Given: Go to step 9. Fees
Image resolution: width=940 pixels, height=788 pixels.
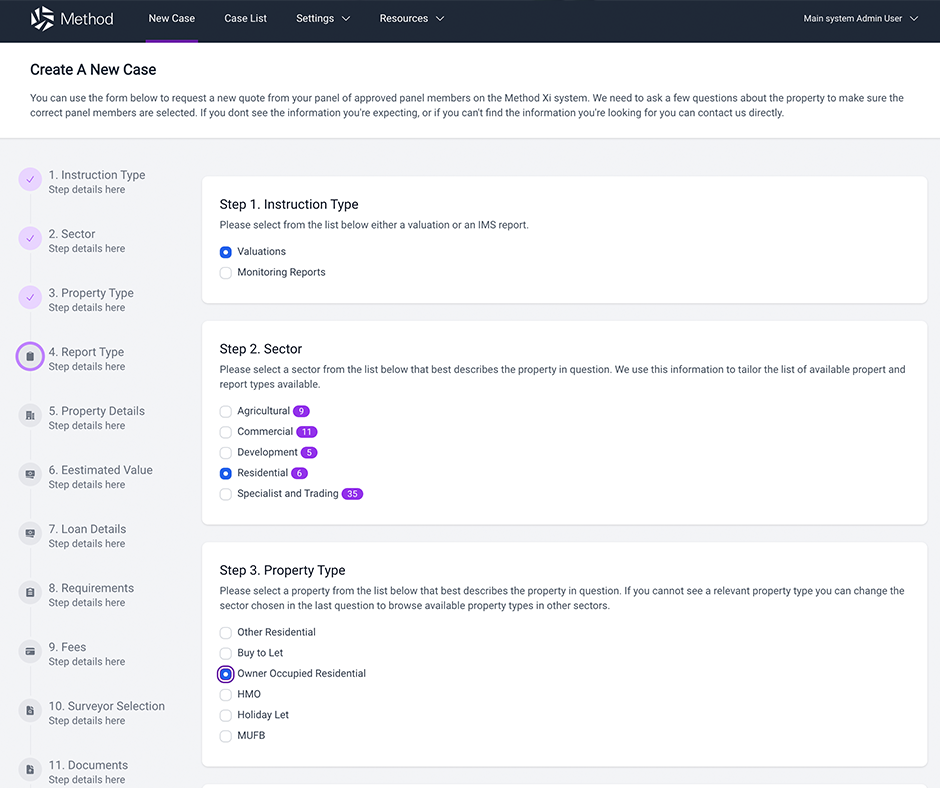Looking at the screenshot, I should pyautogui.click(x=67, y=647).
